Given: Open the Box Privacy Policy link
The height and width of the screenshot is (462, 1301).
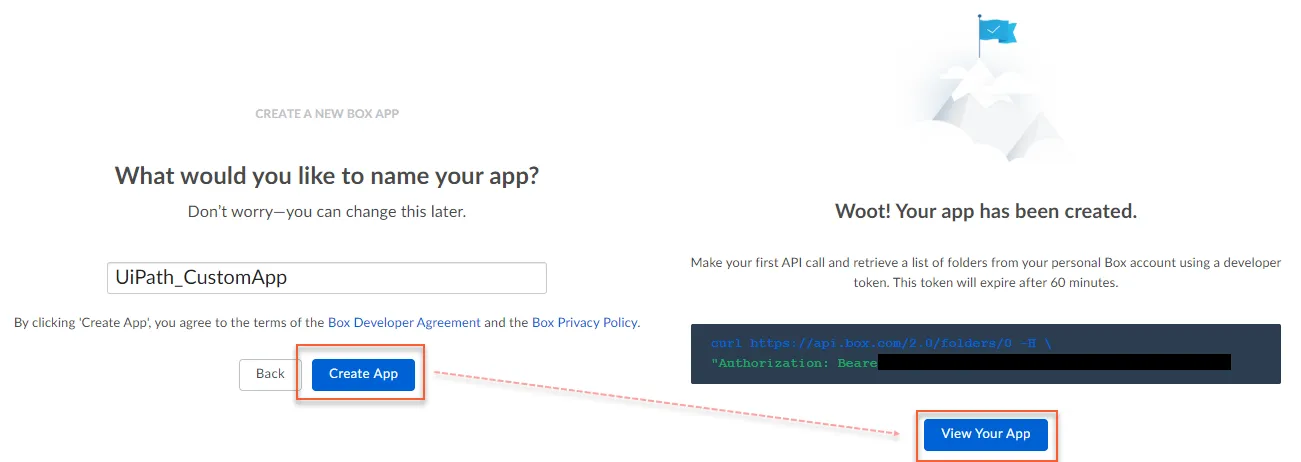Looking at the screenshot, I should [x=584, y=323].
